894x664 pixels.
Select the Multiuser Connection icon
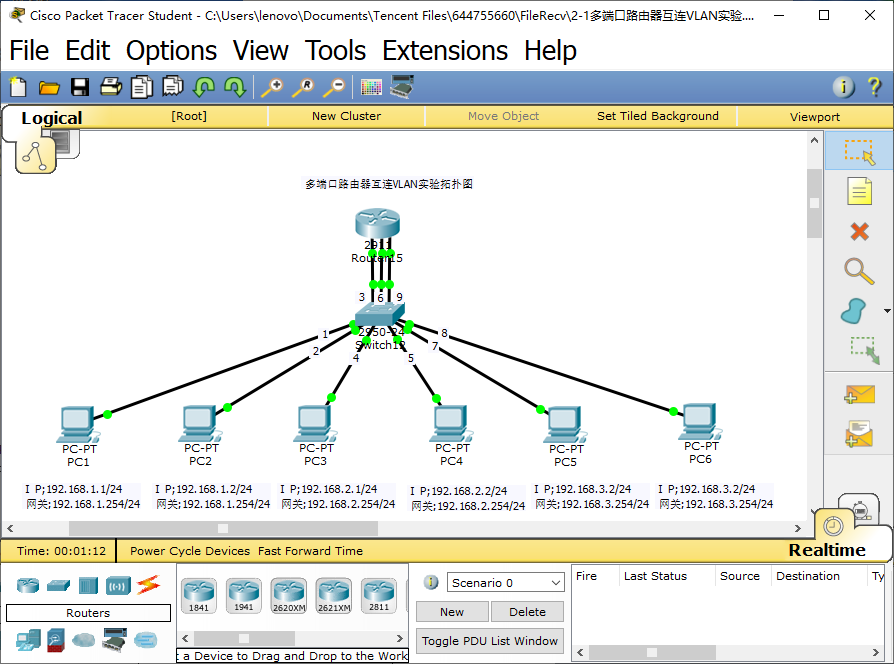point(145,640)
